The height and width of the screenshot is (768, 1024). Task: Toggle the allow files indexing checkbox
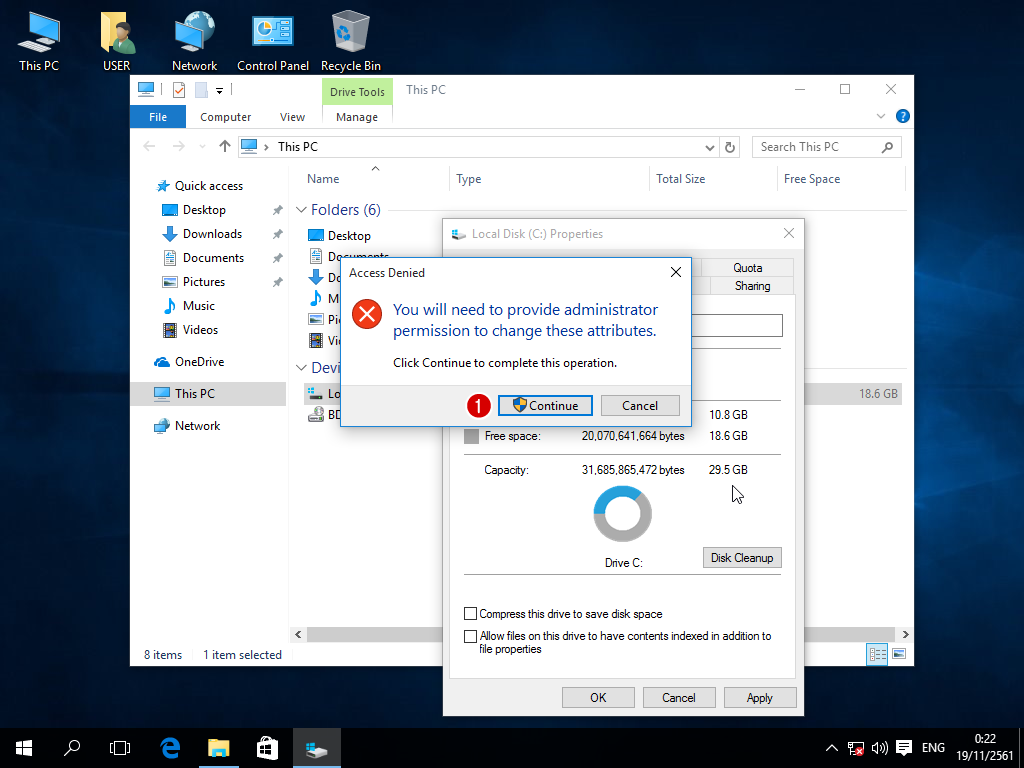471,636
